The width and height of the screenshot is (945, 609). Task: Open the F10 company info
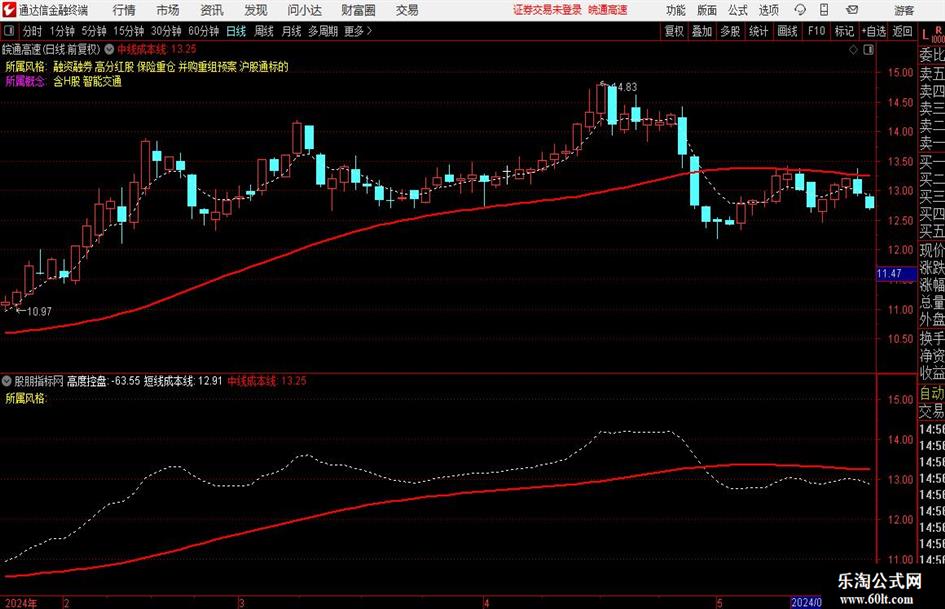[x=816, y=31]
